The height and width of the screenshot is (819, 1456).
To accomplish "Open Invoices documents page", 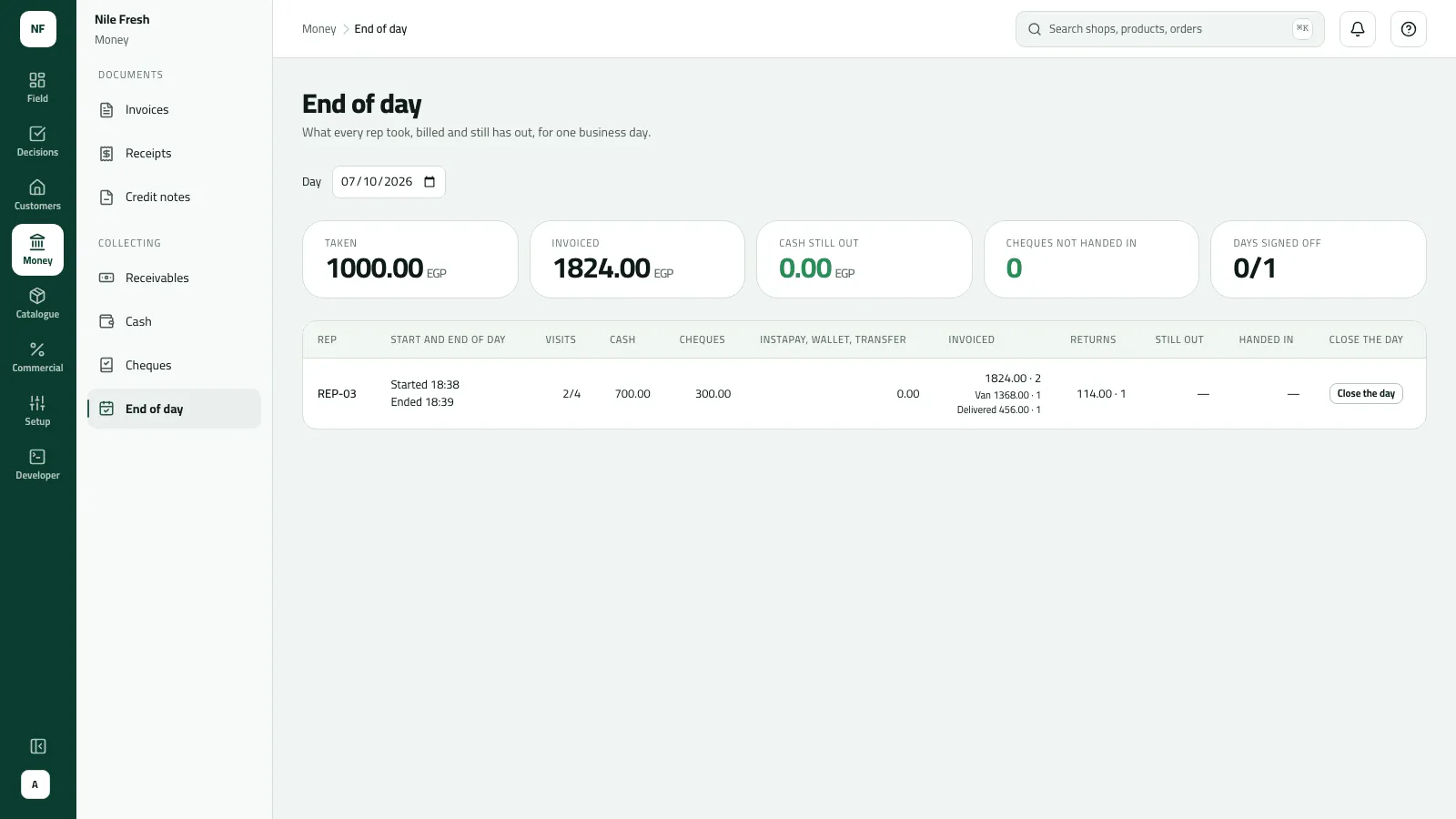I will pos(174,110).
